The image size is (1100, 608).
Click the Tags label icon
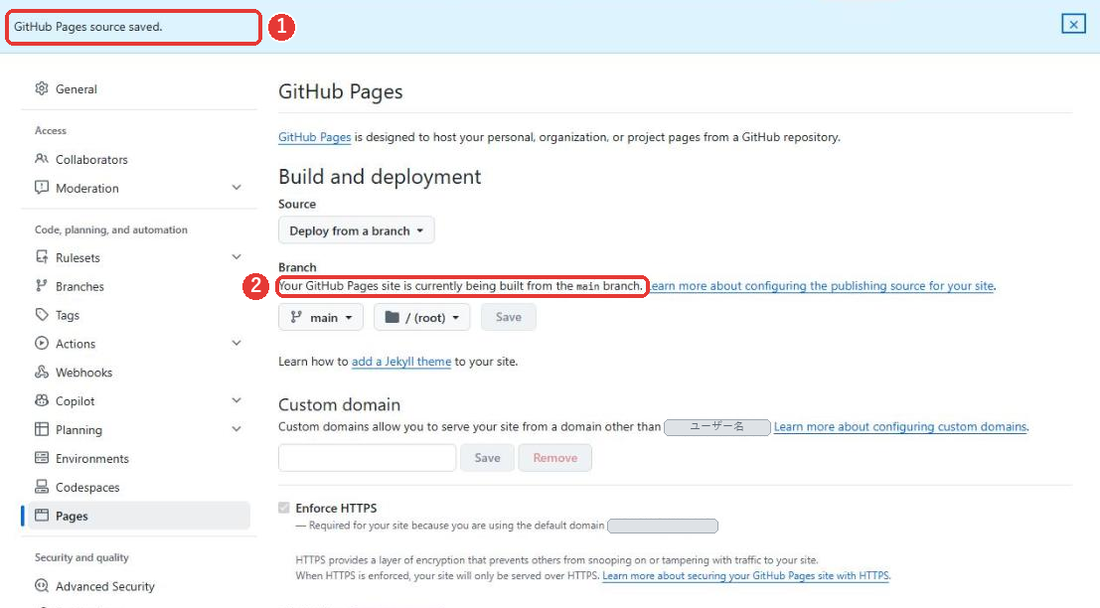(41, 314)
